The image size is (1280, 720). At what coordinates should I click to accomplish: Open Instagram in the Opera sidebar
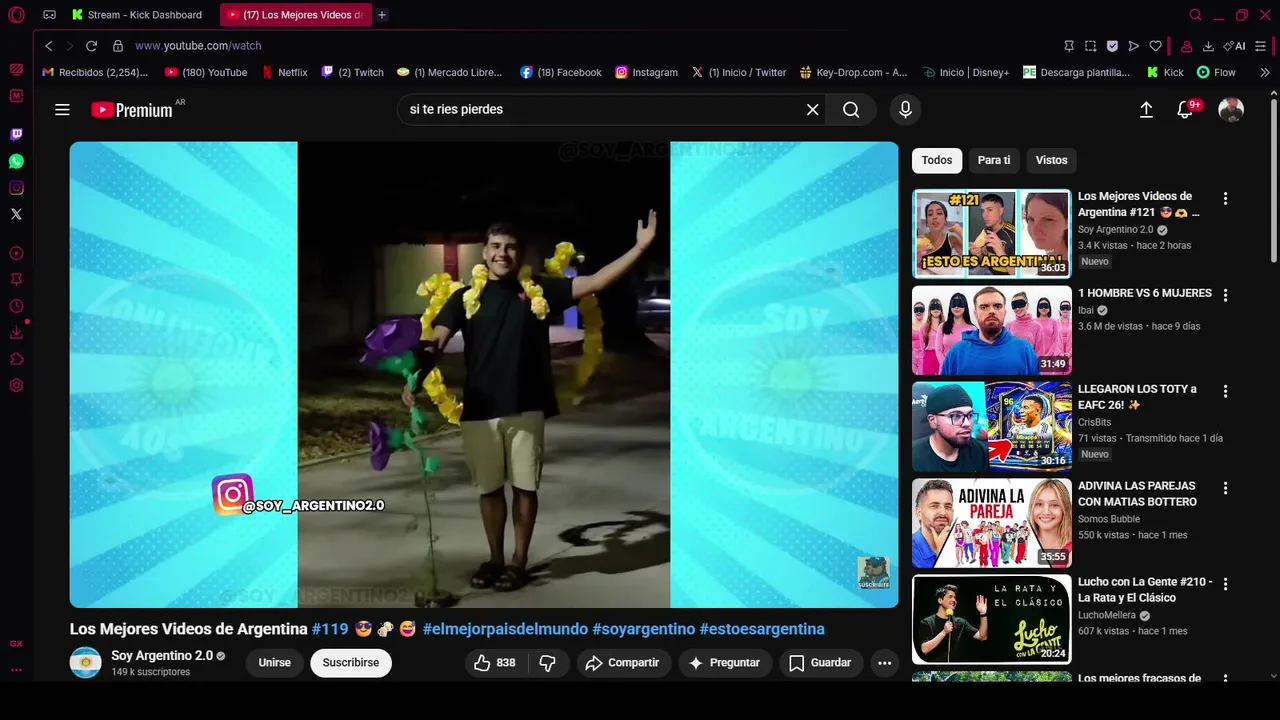pyautogui.click(x=16, y=188)
